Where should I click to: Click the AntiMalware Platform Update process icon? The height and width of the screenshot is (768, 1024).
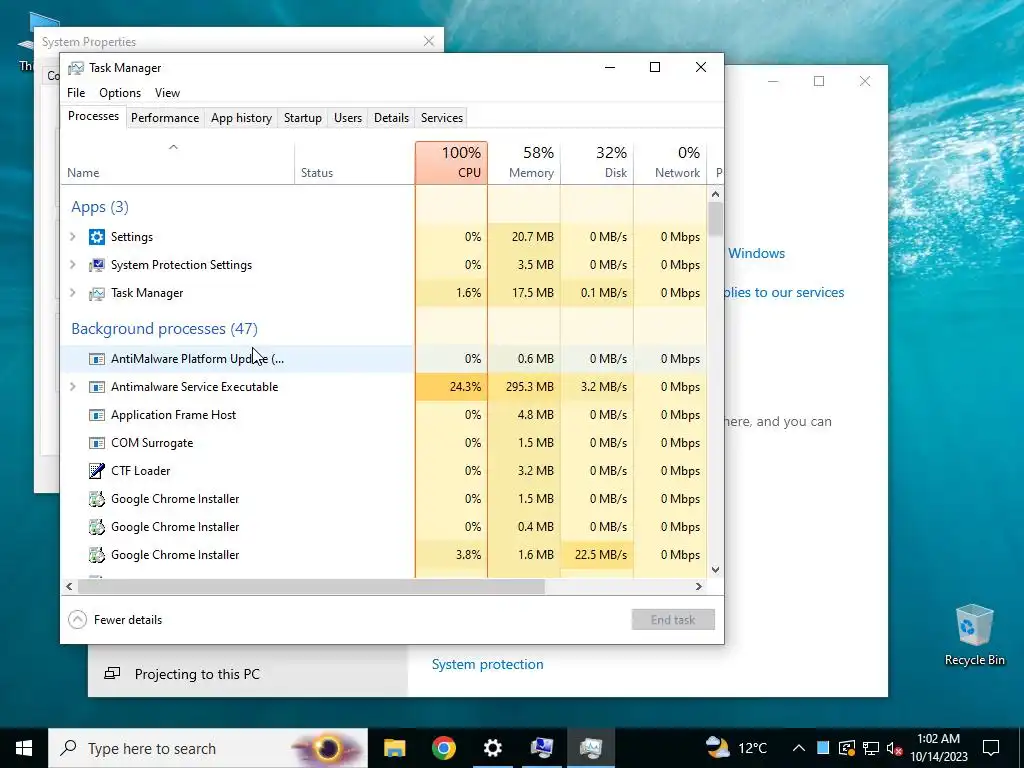click(x=97, y=359)
